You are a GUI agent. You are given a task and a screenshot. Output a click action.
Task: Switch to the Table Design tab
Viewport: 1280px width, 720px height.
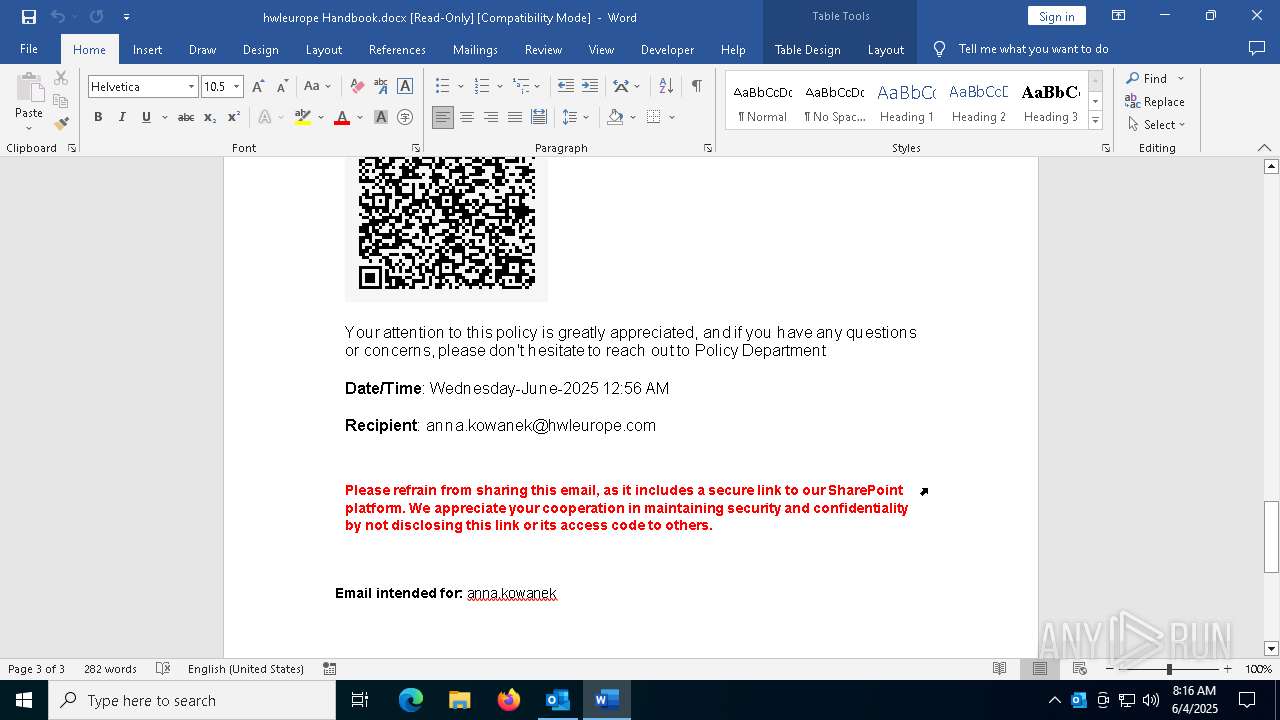click(807, 49)
